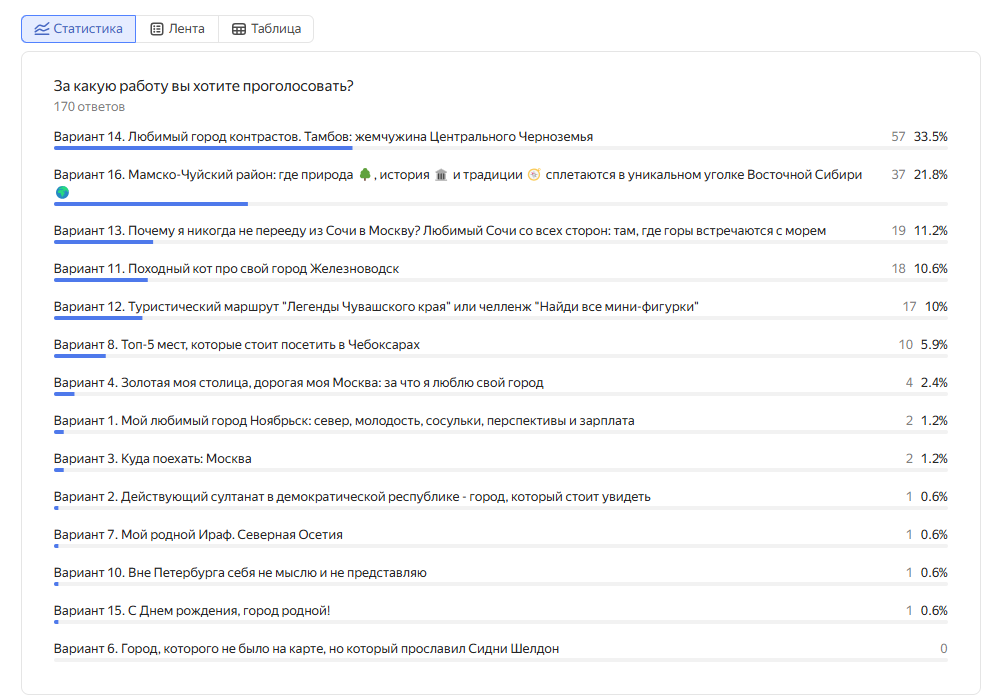
Task: Click the building emoji in Вариант 16
Action: [441, 175]
